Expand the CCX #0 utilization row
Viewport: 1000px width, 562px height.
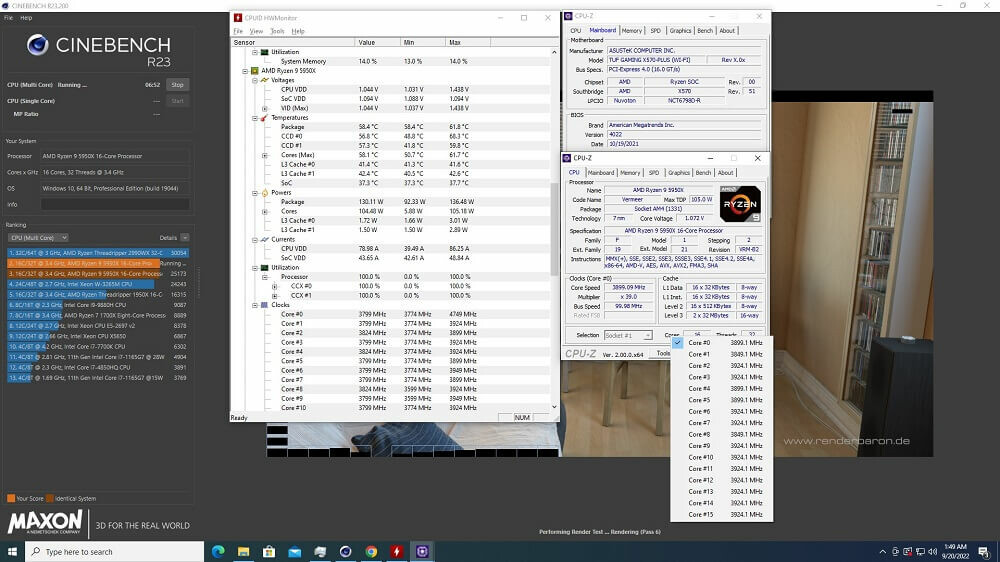click(274, 286)
